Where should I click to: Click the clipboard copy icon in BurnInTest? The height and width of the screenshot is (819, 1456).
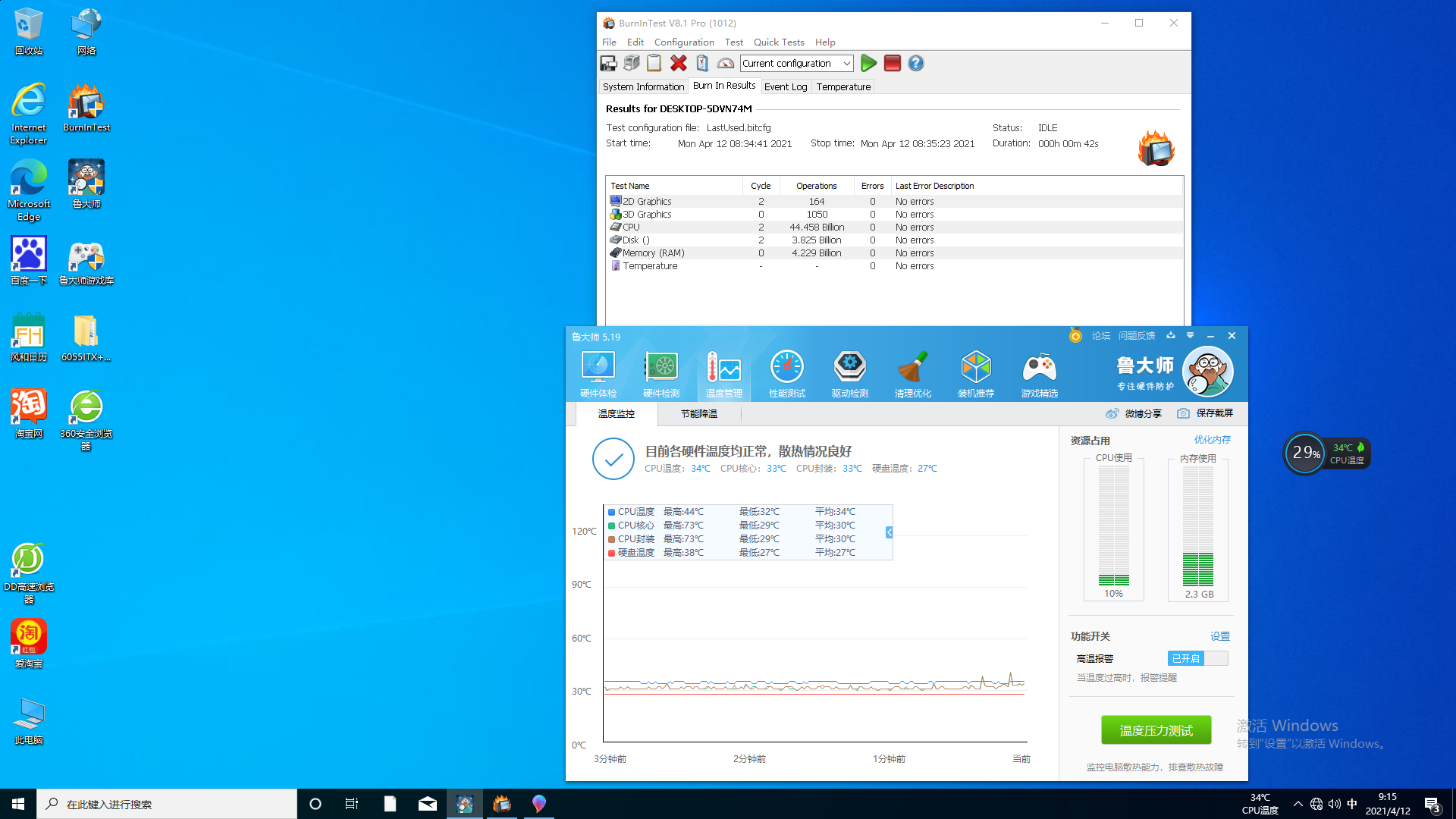(654, 64)
